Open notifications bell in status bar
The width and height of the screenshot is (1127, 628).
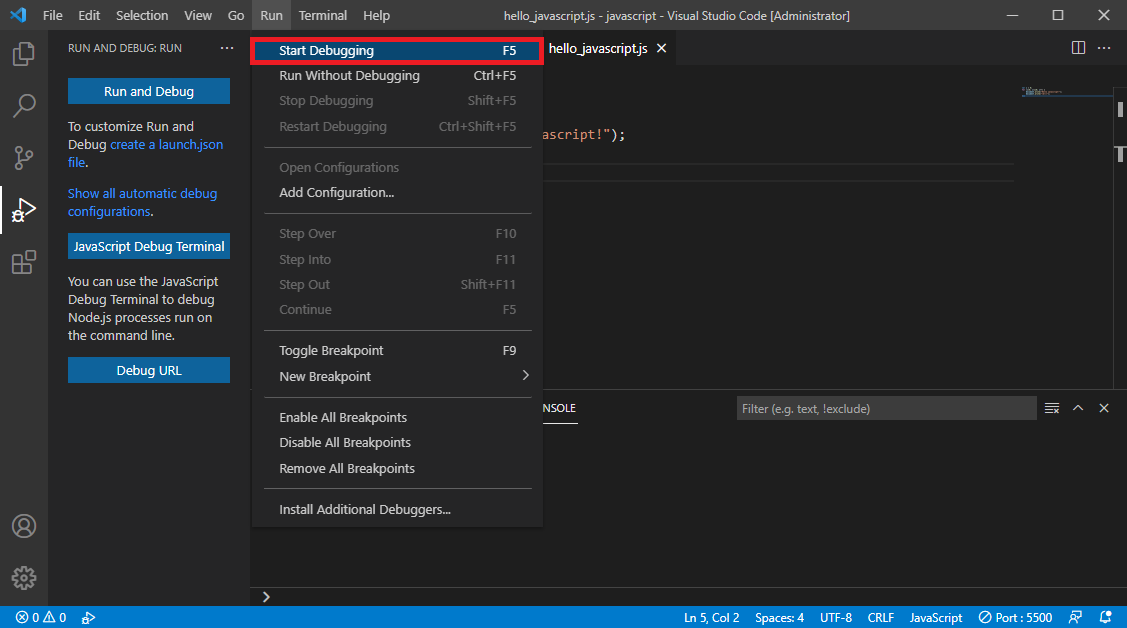[x=1105, y=617]
